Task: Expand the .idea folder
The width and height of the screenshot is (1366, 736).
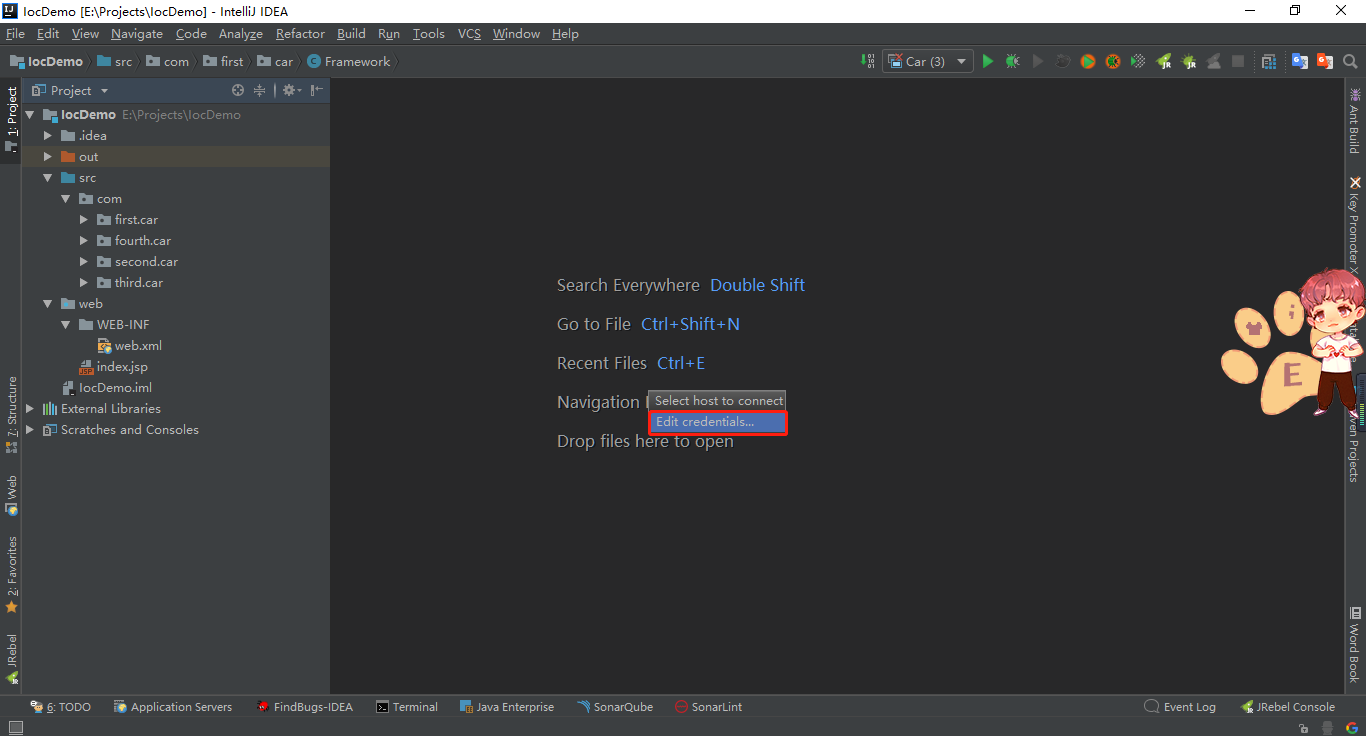Action: point(48,136)
